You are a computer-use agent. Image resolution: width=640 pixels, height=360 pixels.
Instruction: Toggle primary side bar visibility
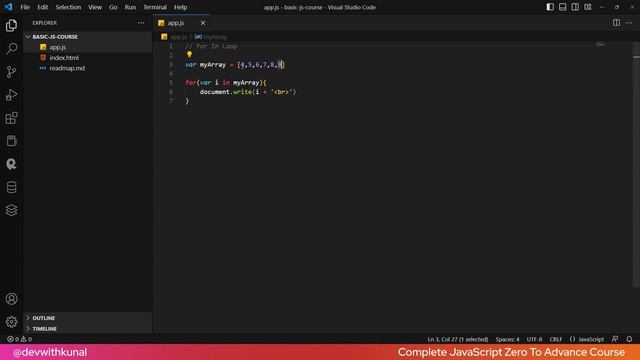pyautogui.click(x=550, y=7)
